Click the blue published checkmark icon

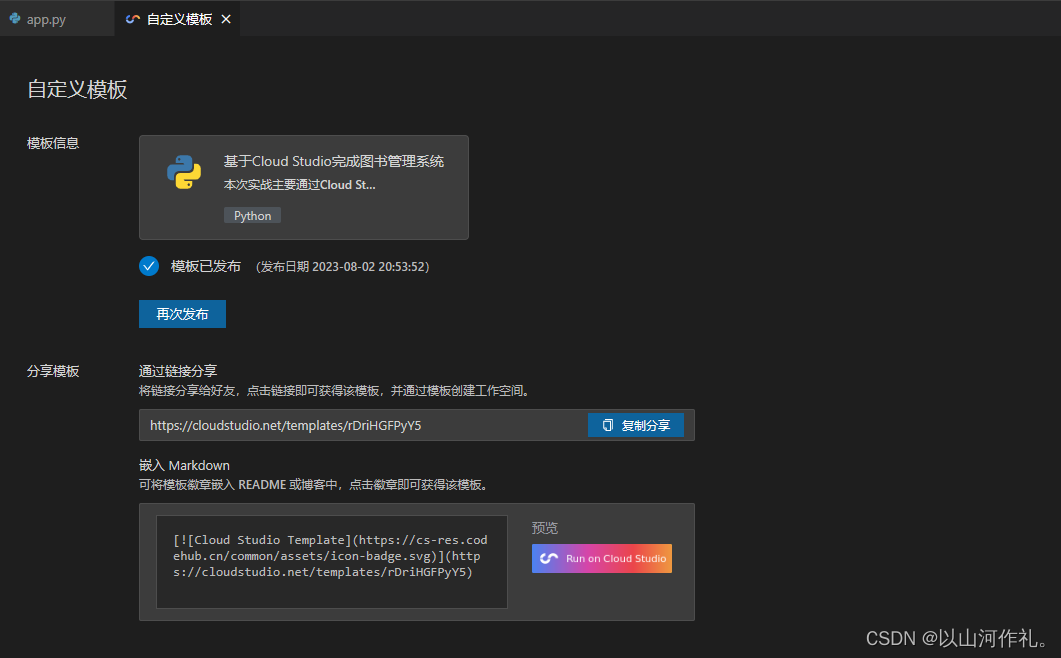click(149, 266)
